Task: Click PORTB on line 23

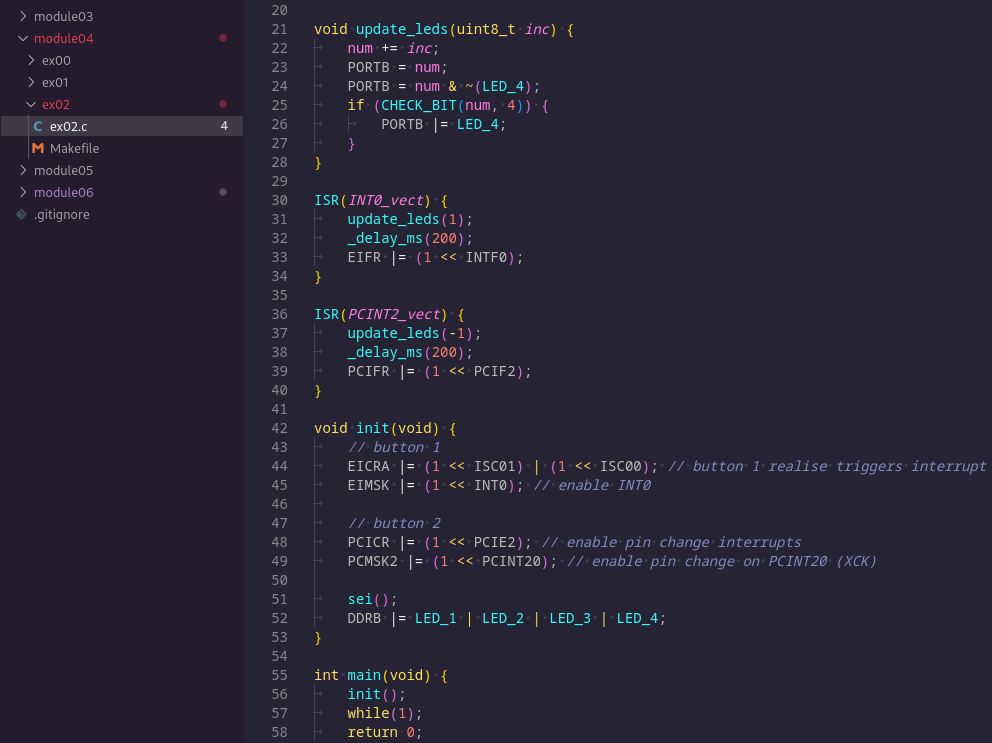Action: click(368, 67)
